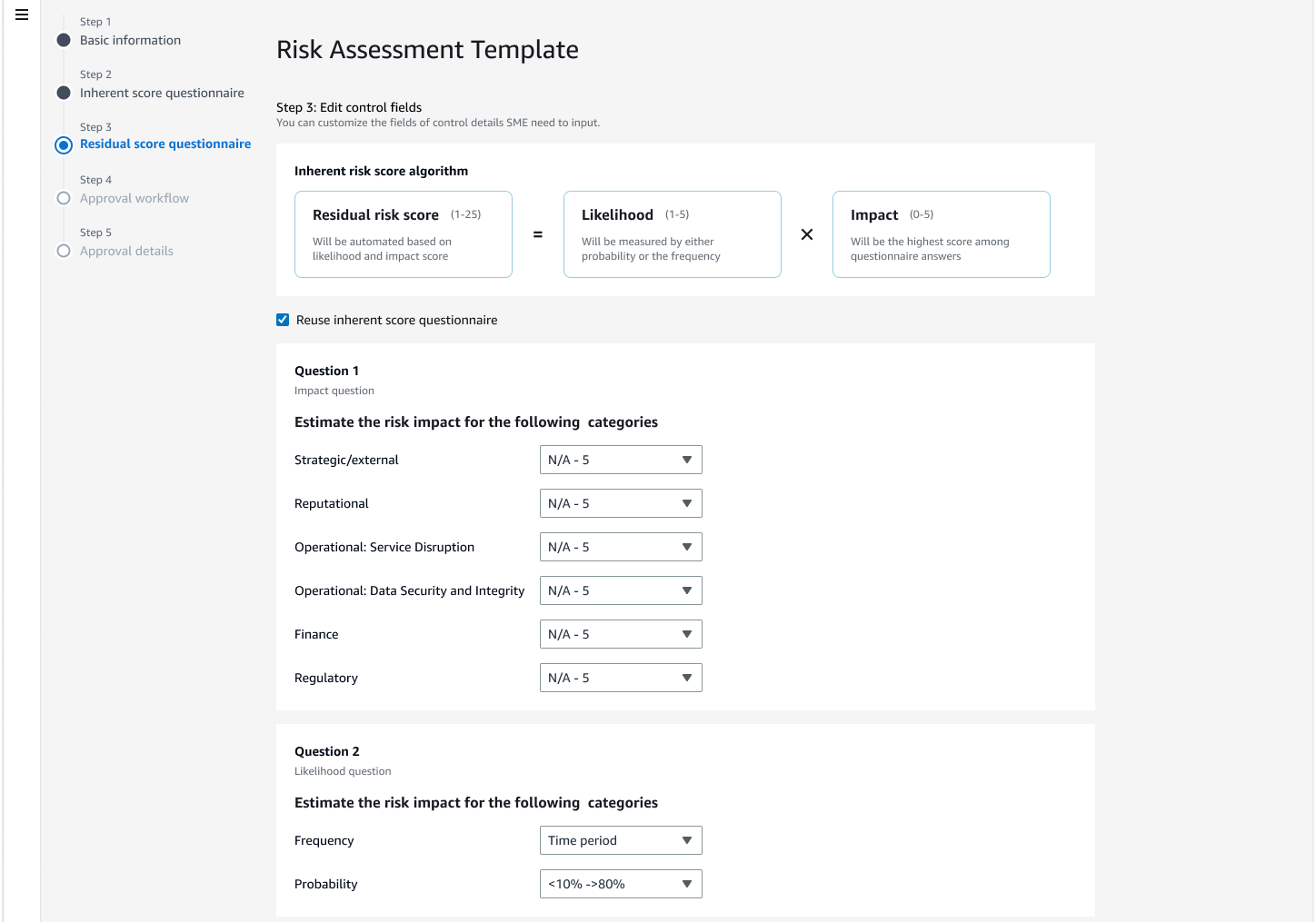Click the Frequency category label
This screenshot has height=922, width=1316.
tap(324, 840)
